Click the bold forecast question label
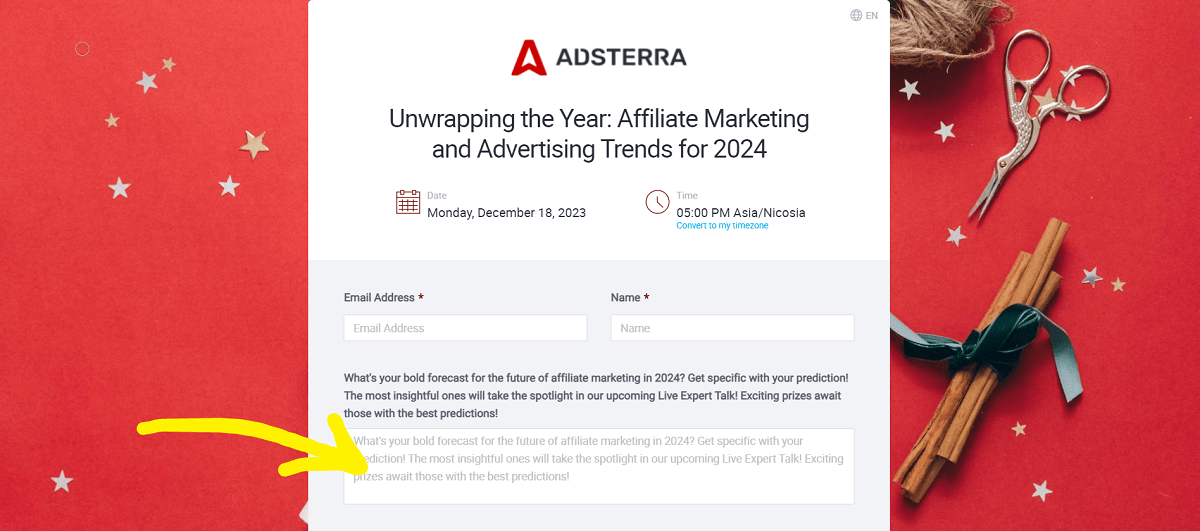This screenshot has width=1200, height=531. click(x=596, y=395)
